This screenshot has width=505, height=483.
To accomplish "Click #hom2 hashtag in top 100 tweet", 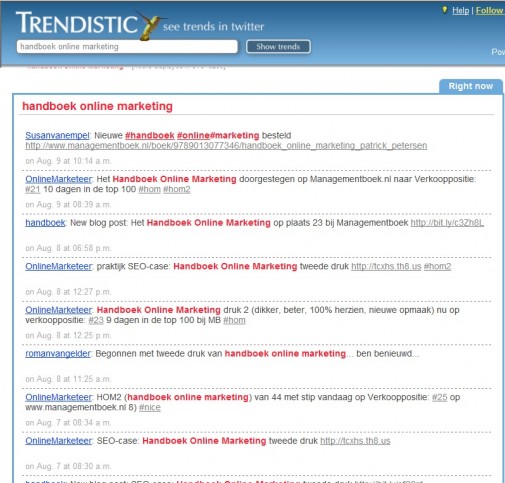I will click(177, 189).
